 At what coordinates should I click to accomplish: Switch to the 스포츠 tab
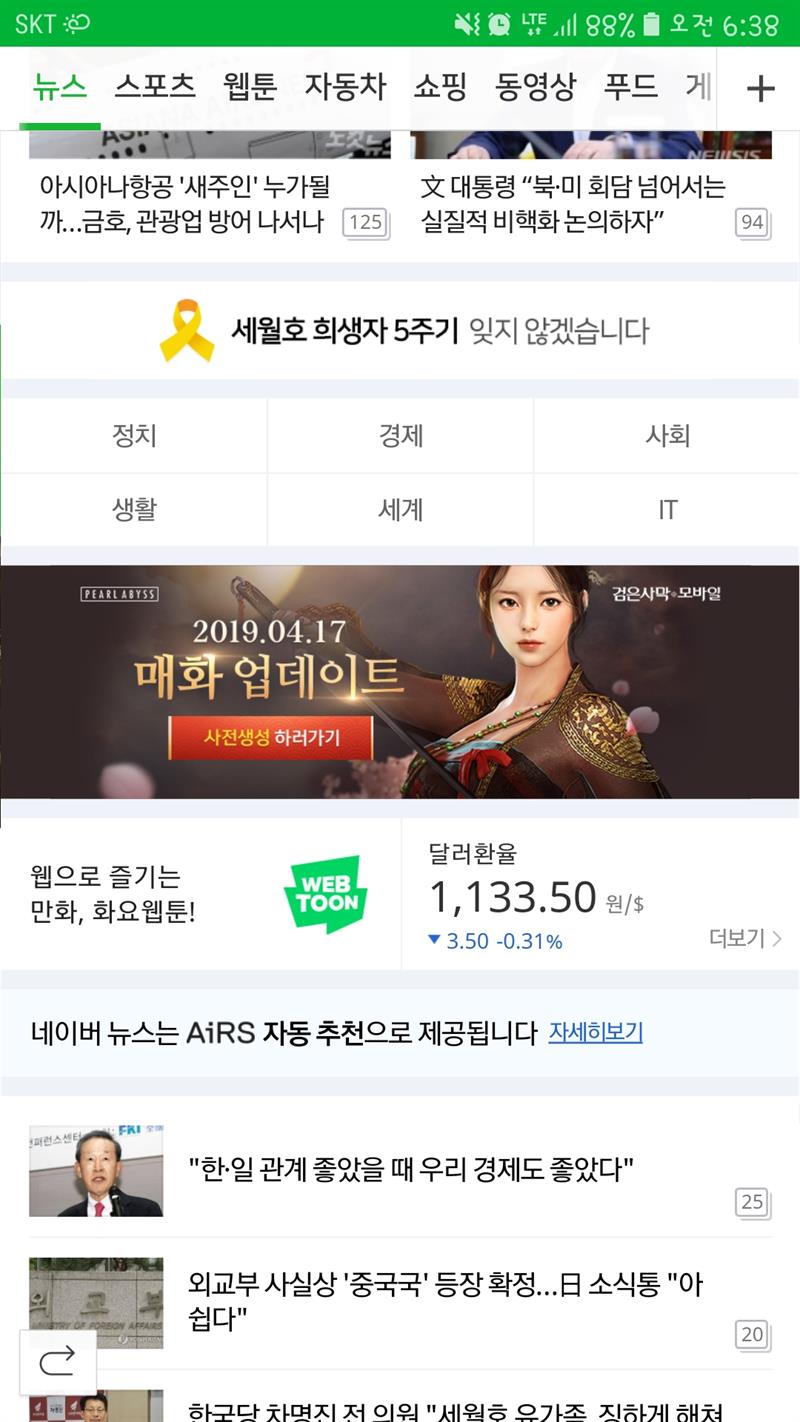coord(155,87)
